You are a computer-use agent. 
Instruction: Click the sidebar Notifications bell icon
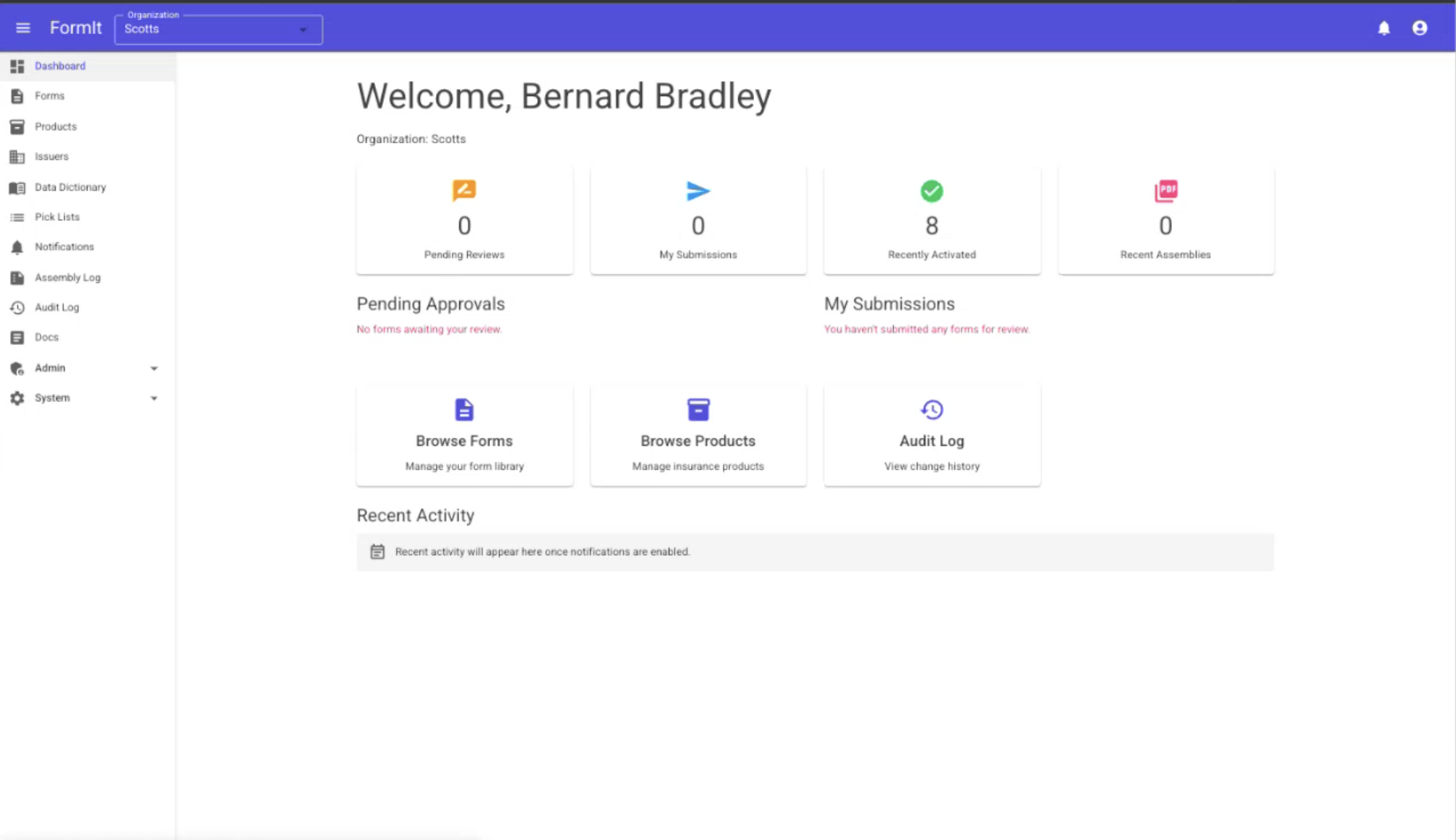coord(17,247)
